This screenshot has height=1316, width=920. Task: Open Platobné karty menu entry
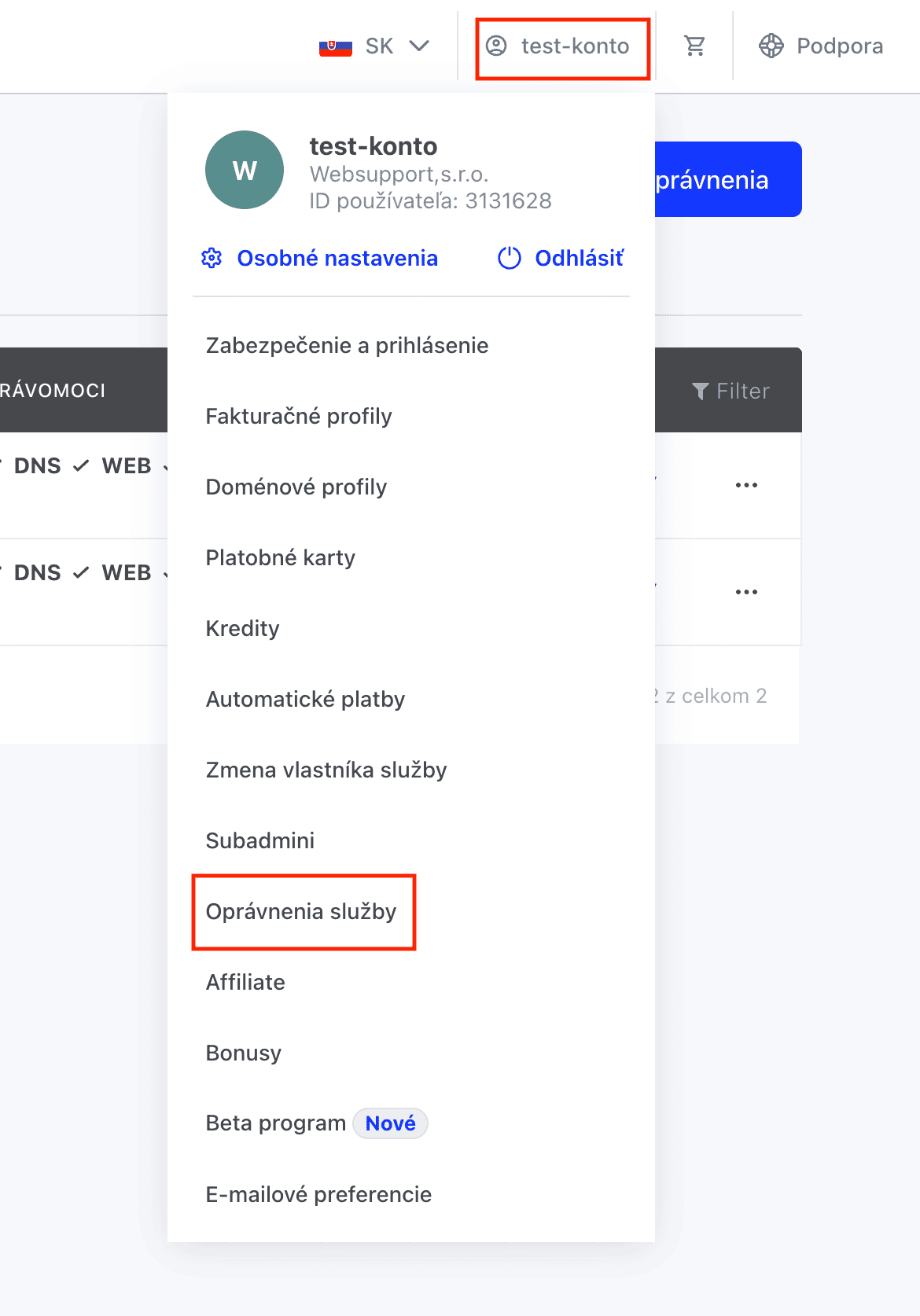click(281, 558)
